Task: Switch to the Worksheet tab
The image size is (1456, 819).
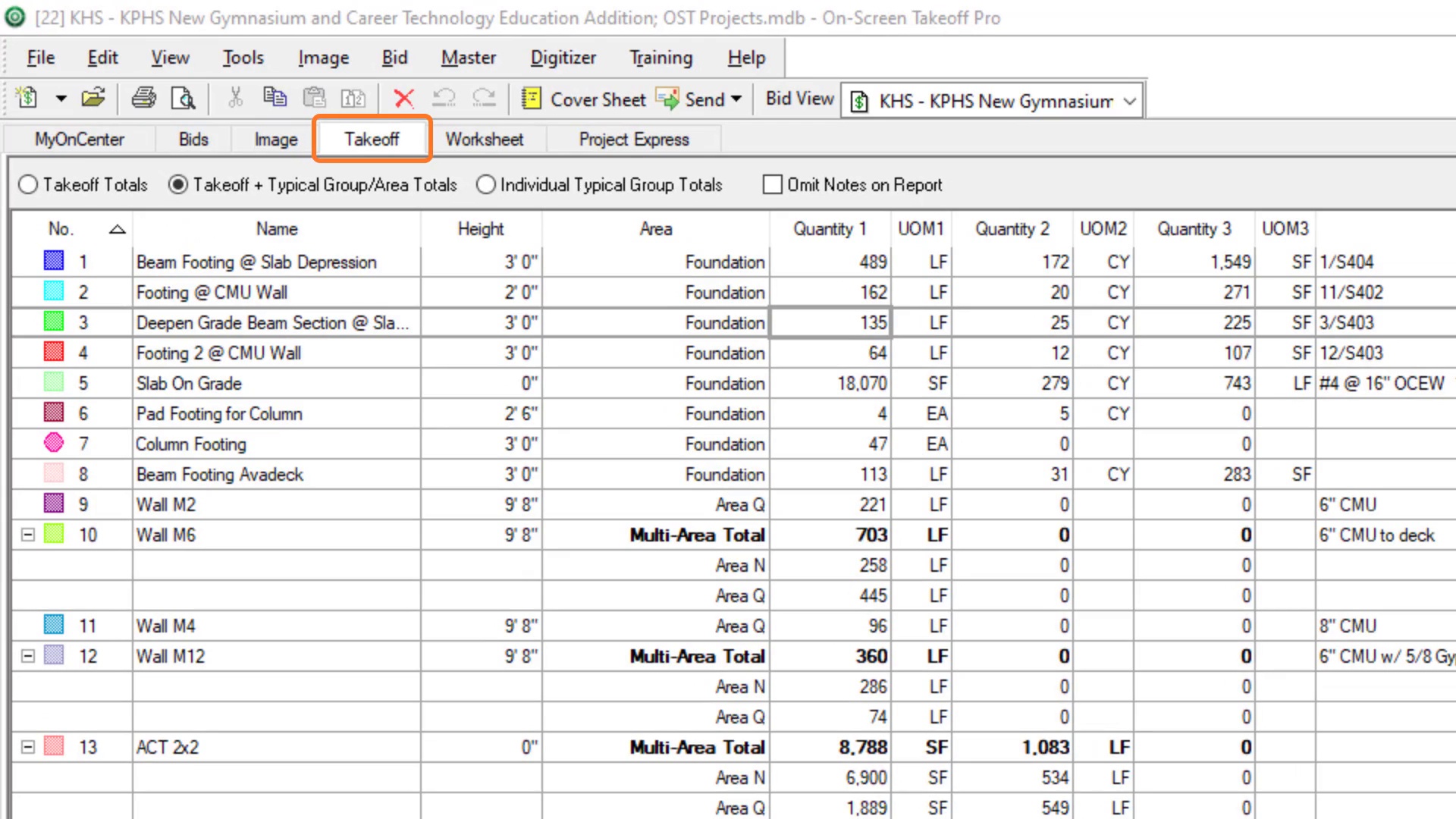Action: coord(484,140)
